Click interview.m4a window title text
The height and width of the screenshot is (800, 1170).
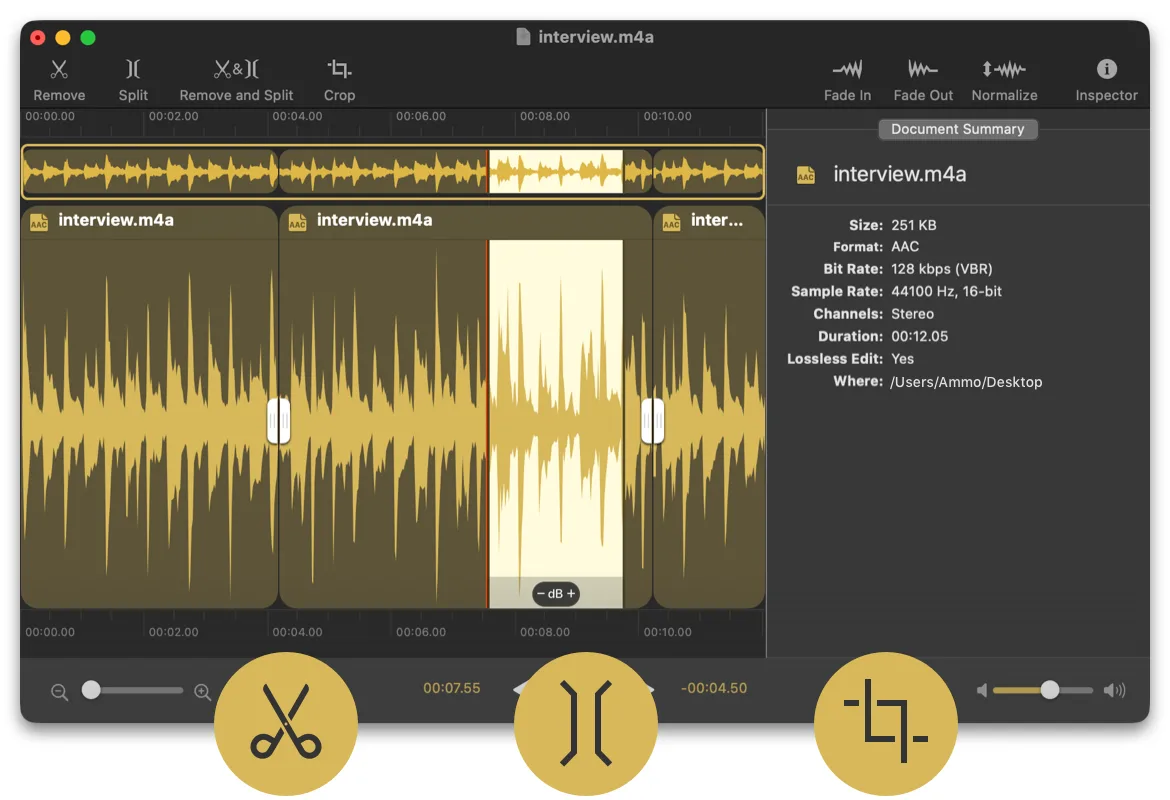tap(595, 37)
